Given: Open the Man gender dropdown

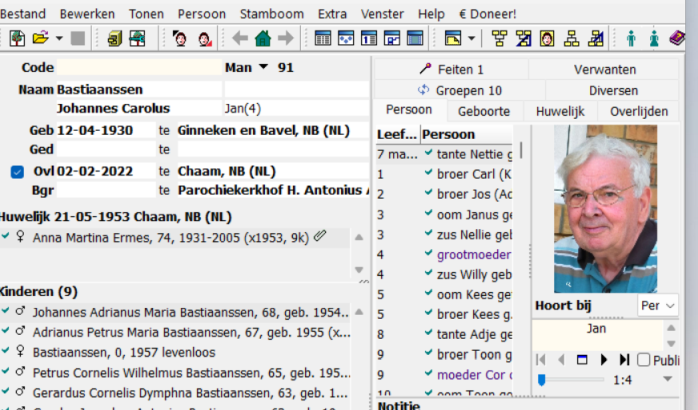Looking at the screenshot, I should (x=262, y=68).
